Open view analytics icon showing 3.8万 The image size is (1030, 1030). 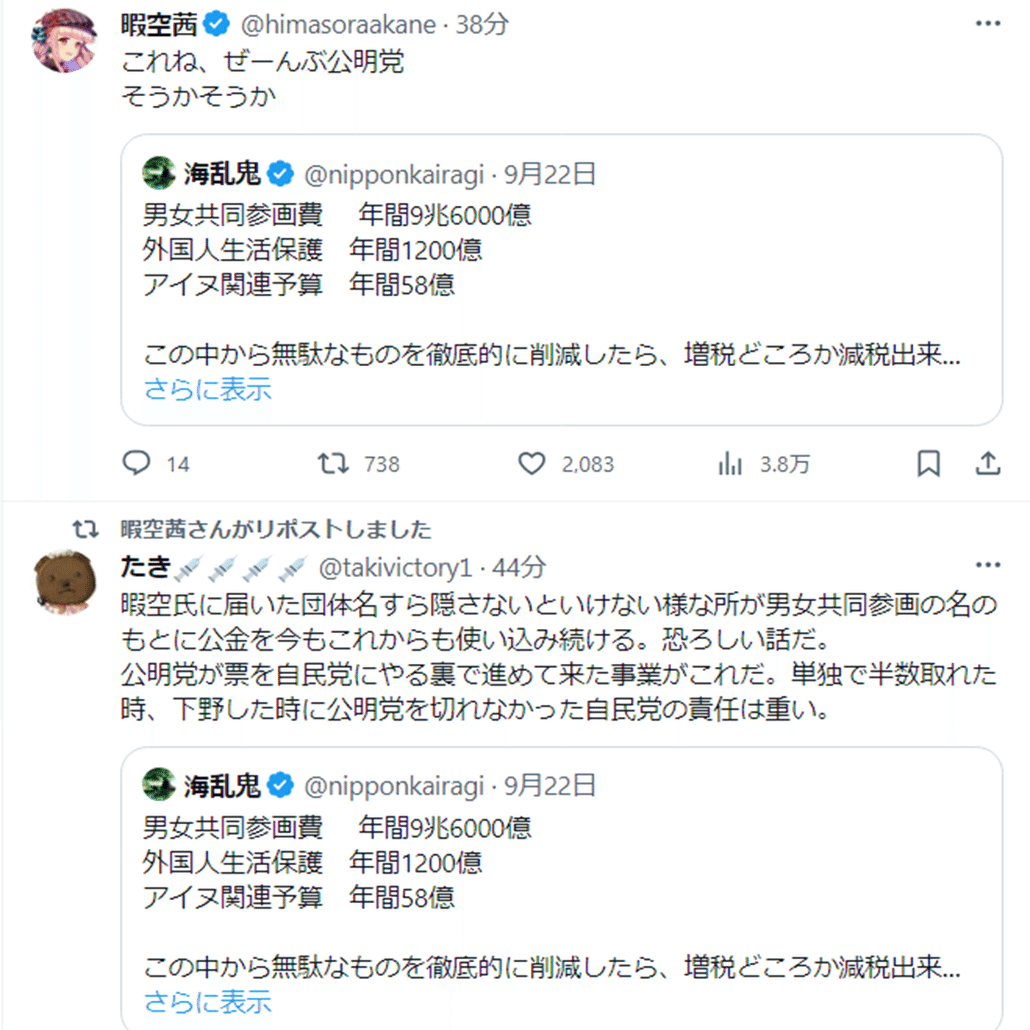[731, 464]
